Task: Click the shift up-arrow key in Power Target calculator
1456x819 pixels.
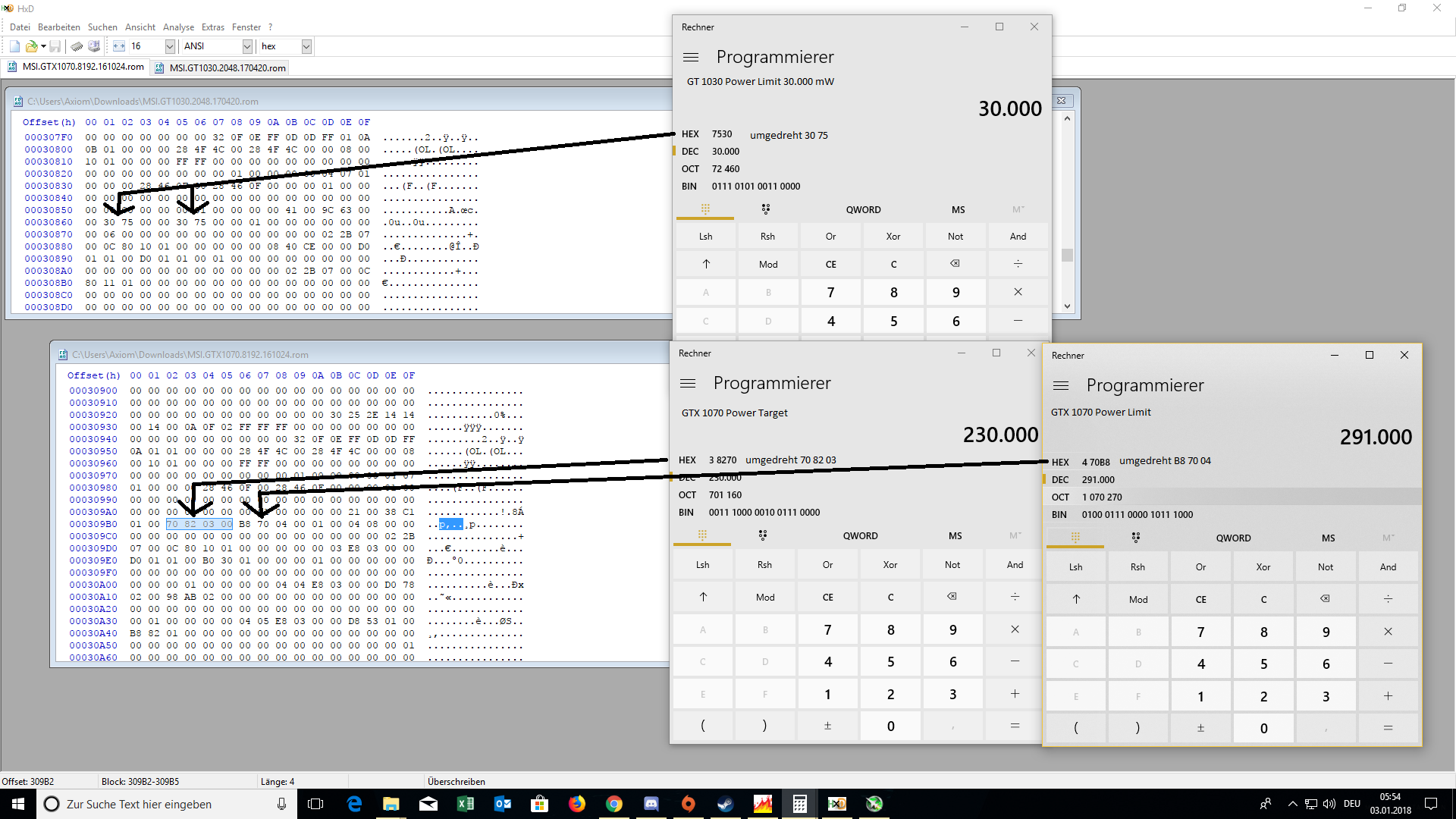Action: click(703, 597)
